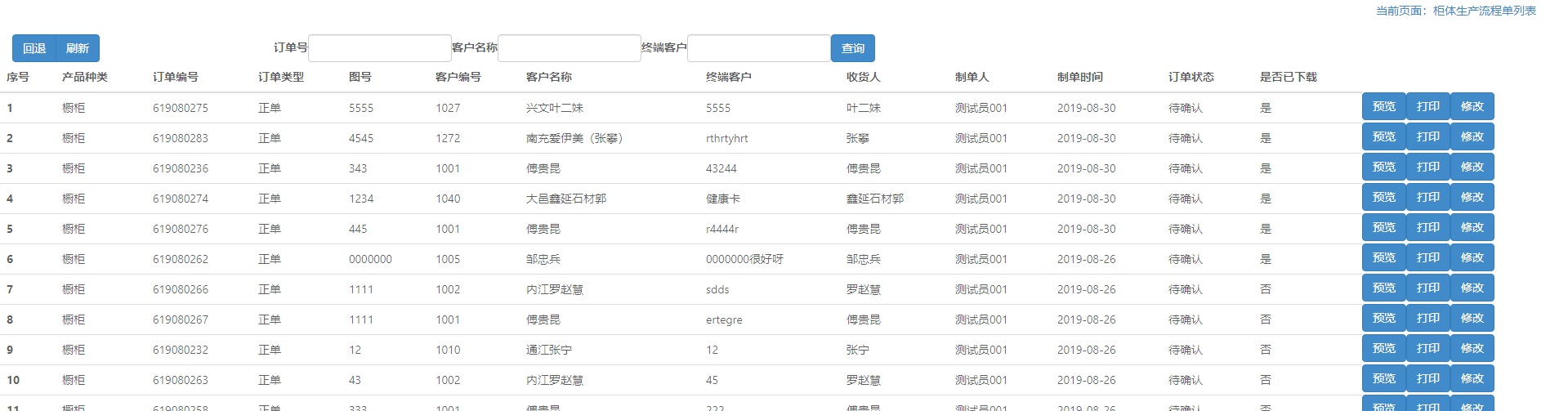Open the 柜体生产流程单列表 breadcrumb link

click(x=1485, y=11)
